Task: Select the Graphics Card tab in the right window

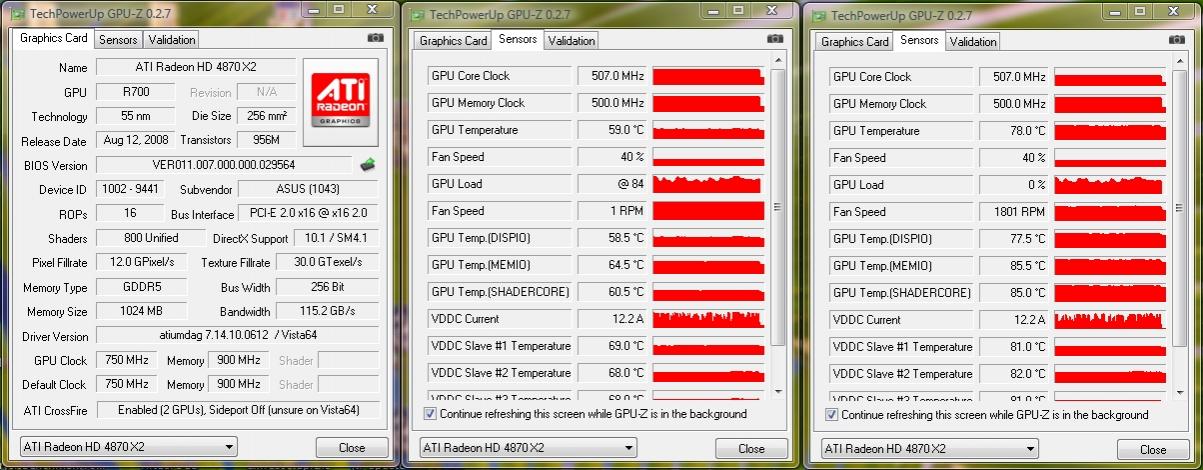Action: pyautogui.click(x=855, y=42)
